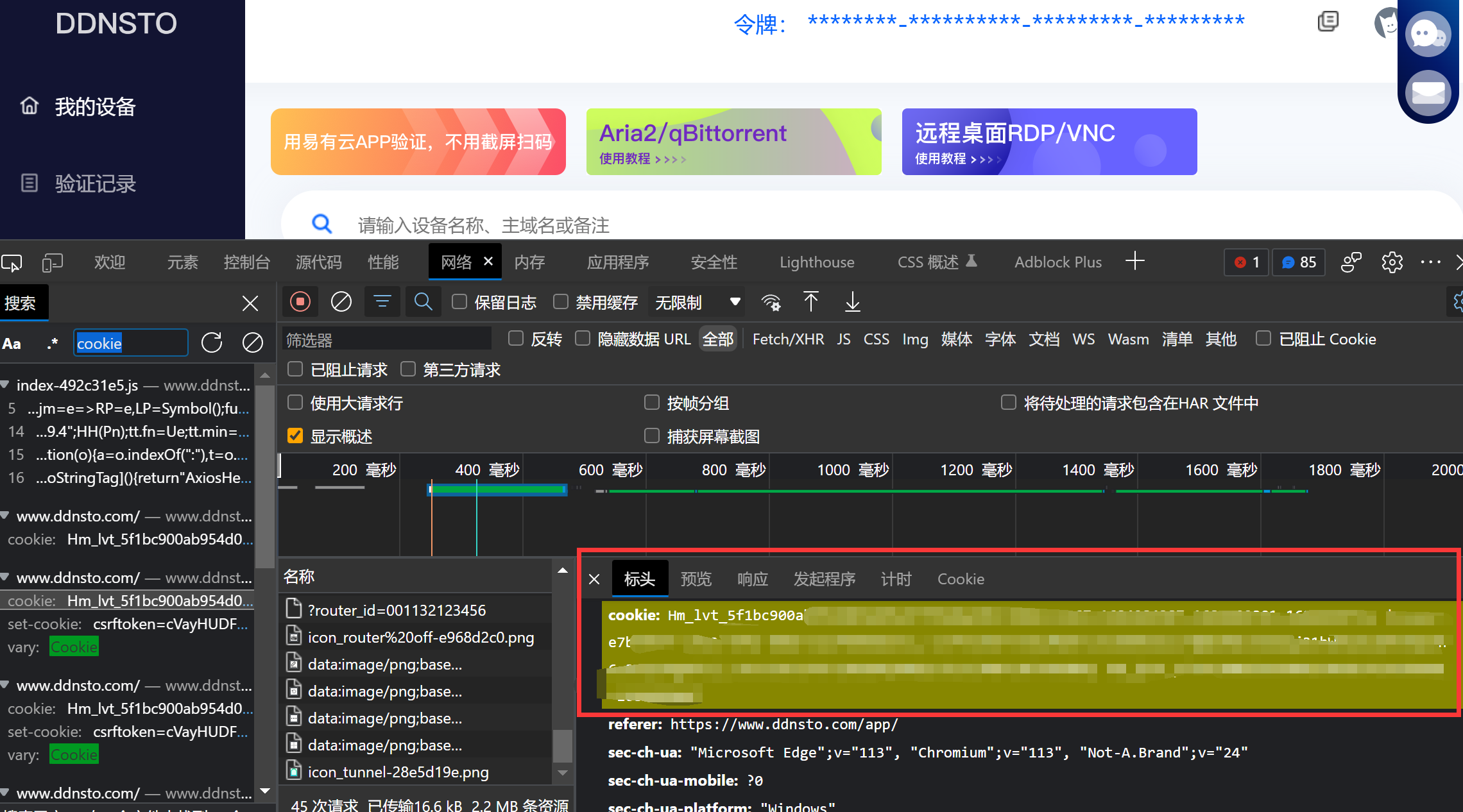Open the Cookie tab in request details
The image size is (1463, 812).
click(x=961, y=579)
